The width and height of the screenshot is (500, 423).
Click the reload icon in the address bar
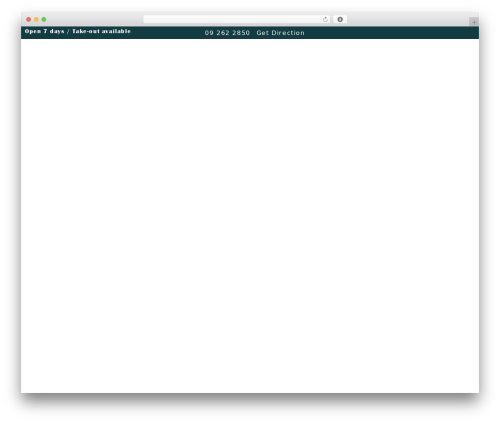click(325, 19)
